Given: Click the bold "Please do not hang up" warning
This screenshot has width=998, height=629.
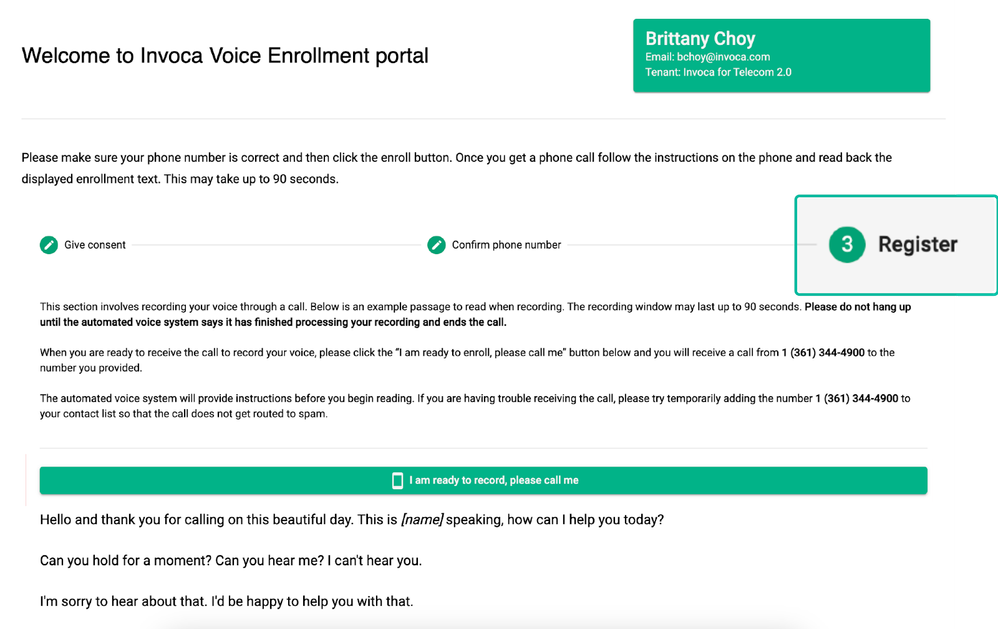Looking at the screenshot, I should [x=857, y=307].
